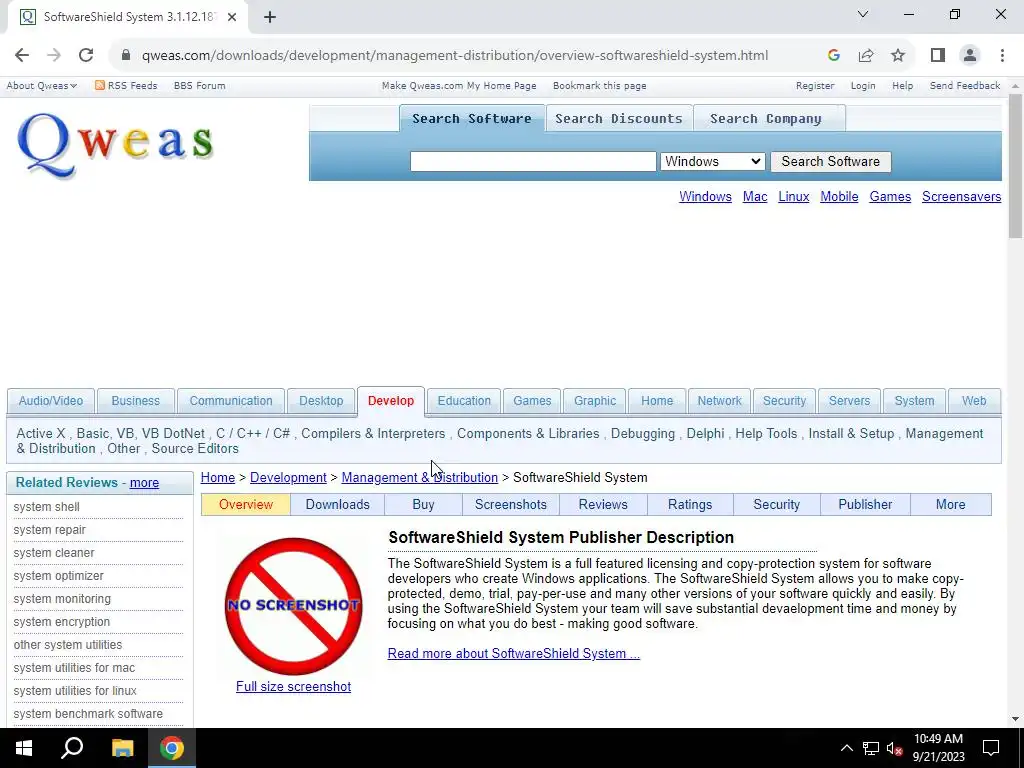This screenshot has height=768, width=1024.
Task: Click the network tray icon
Action: click(x=871, y=748)
